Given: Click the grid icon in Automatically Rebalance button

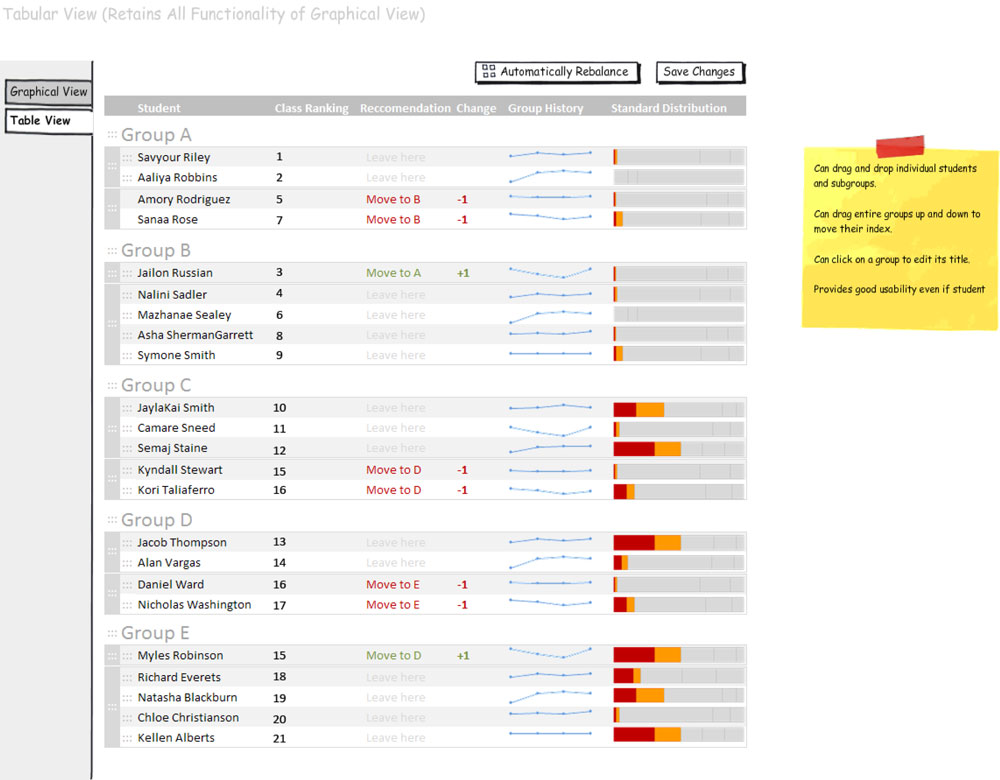Looking at the screenshot, I should 488,72.
